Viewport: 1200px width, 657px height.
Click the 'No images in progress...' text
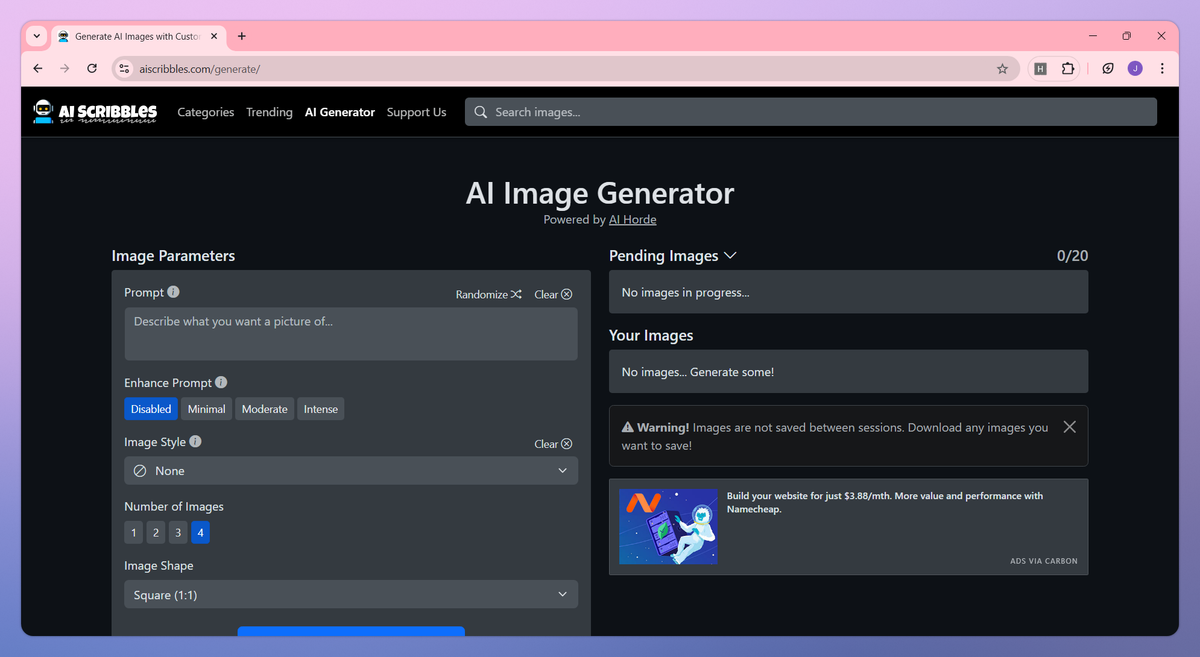click(685, 292)
